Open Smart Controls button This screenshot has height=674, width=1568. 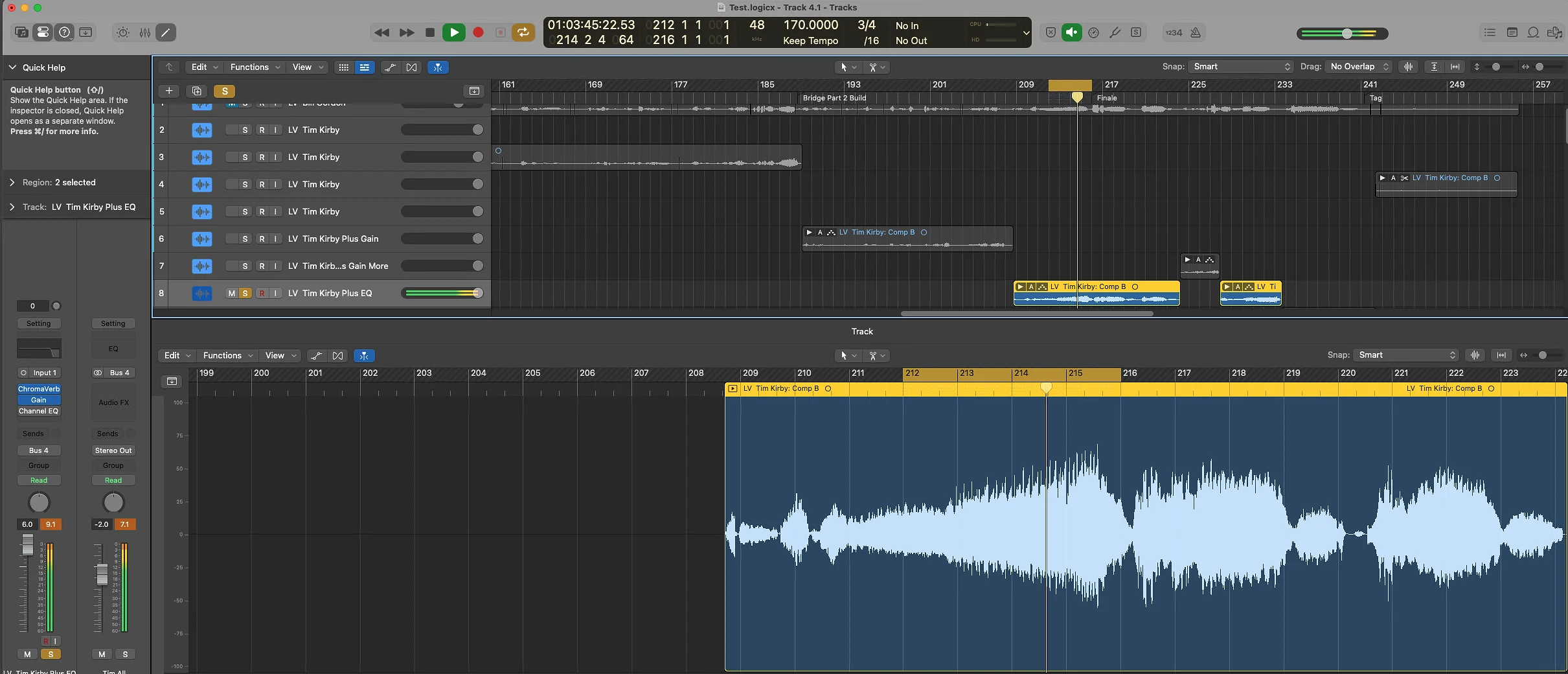[123, 32]
